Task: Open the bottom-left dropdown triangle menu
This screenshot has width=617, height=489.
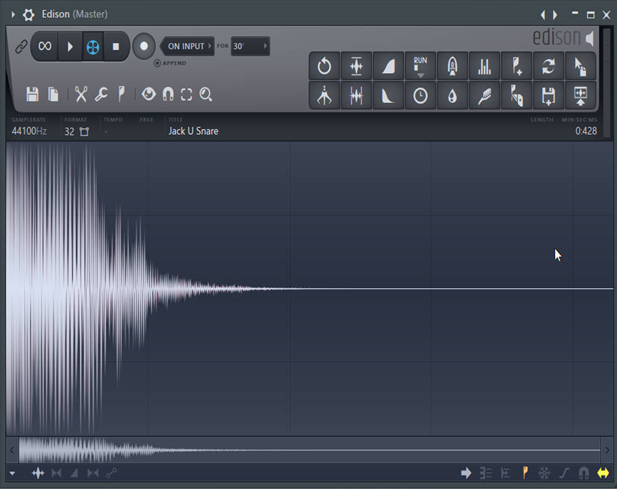Action: coord(12,473)
